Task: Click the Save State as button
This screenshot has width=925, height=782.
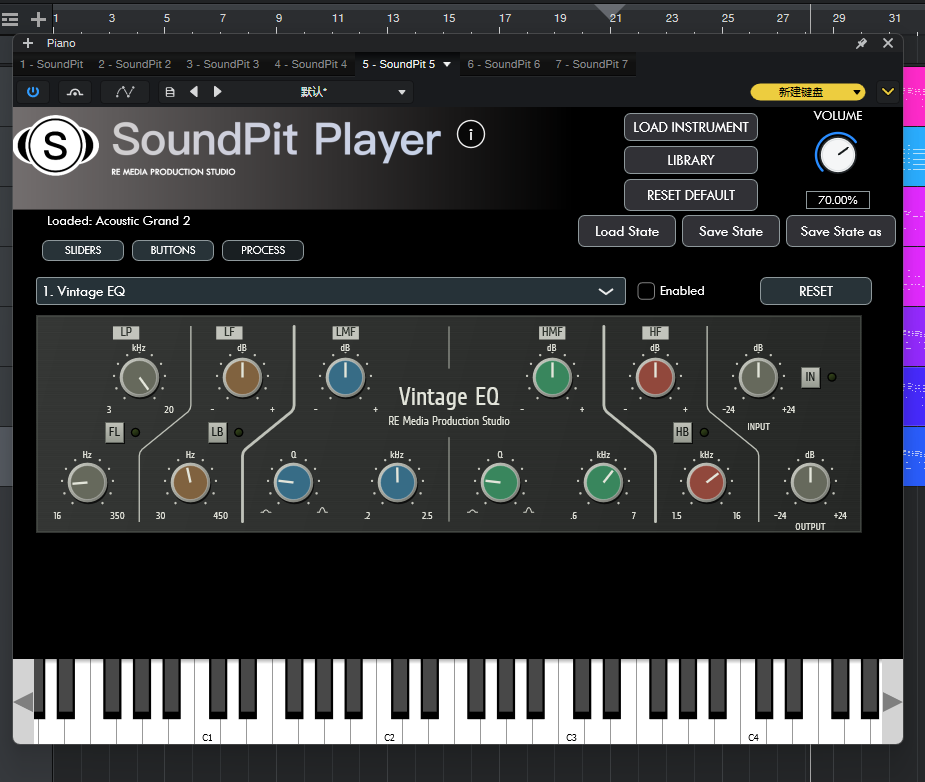Action: click(x=841, y=232)
